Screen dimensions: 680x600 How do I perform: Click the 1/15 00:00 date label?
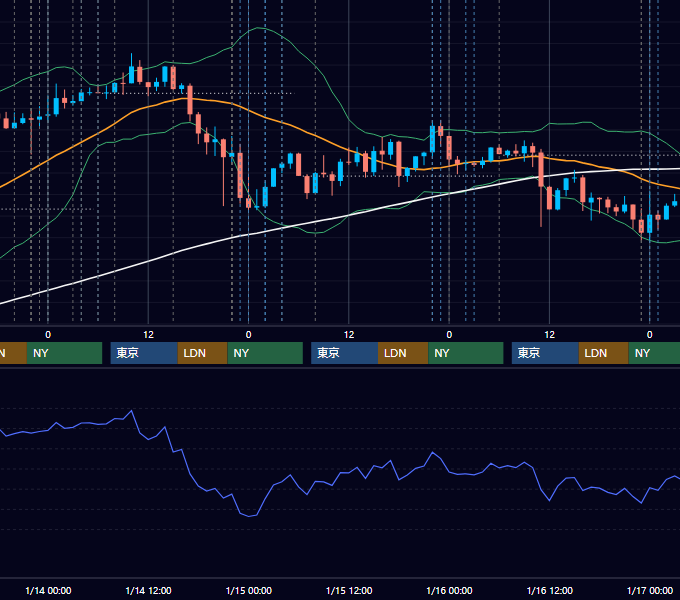click(x=248, y=590)
